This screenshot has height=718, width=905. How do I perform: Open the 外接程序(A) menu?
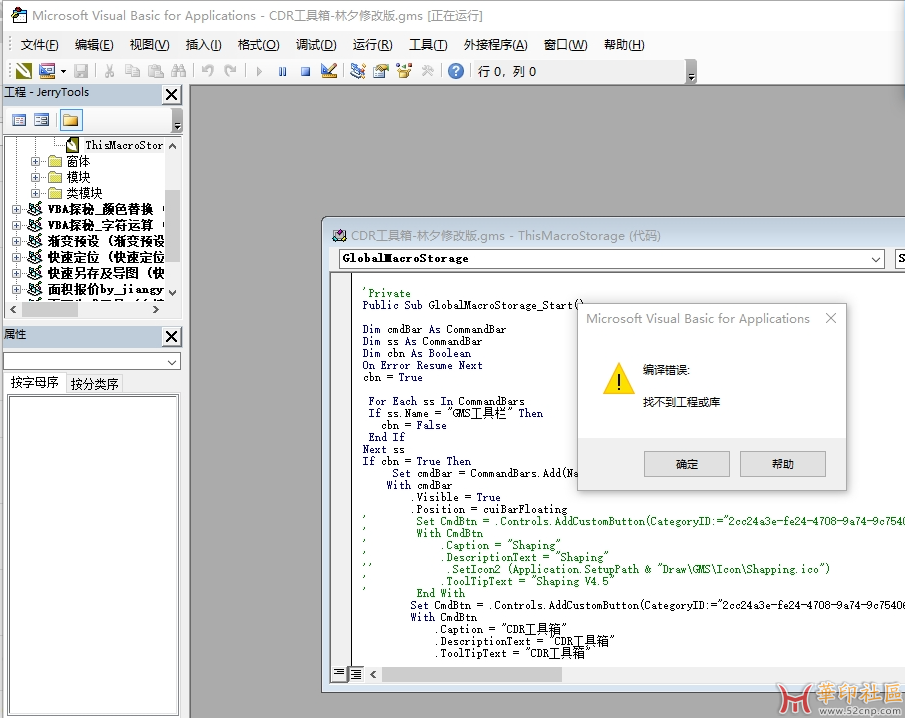pyautogui.click(x=496, y=44)
